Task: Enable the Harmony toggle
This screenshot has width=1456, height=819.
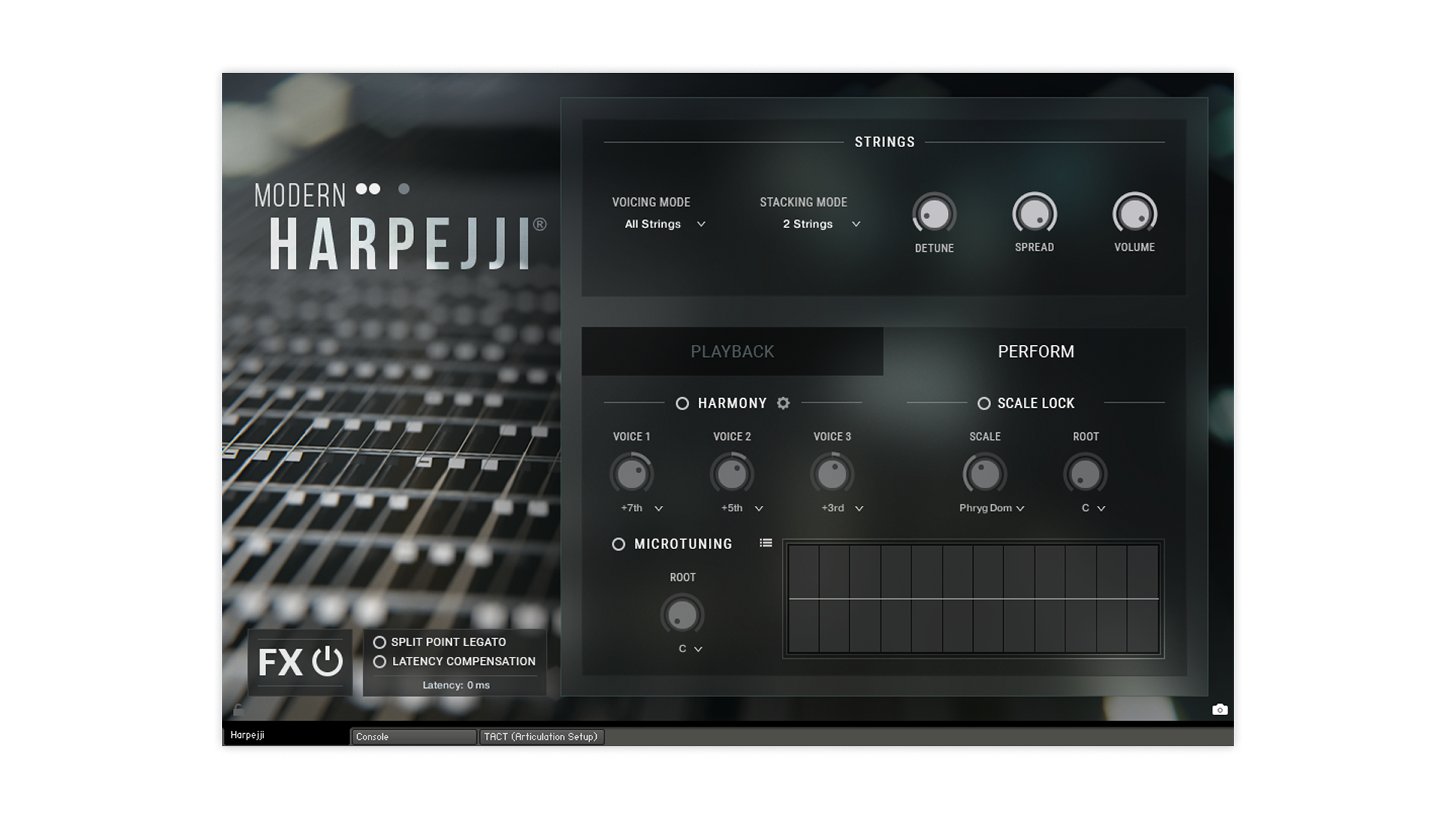Action: pos(682,403)
